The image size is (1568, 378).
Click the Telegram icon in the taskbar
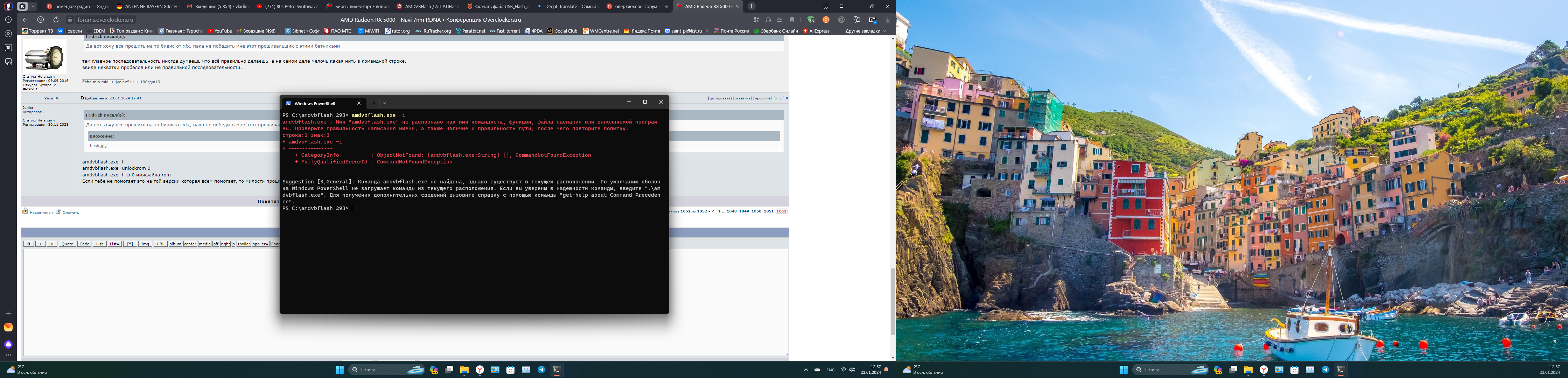click(541, 370)
